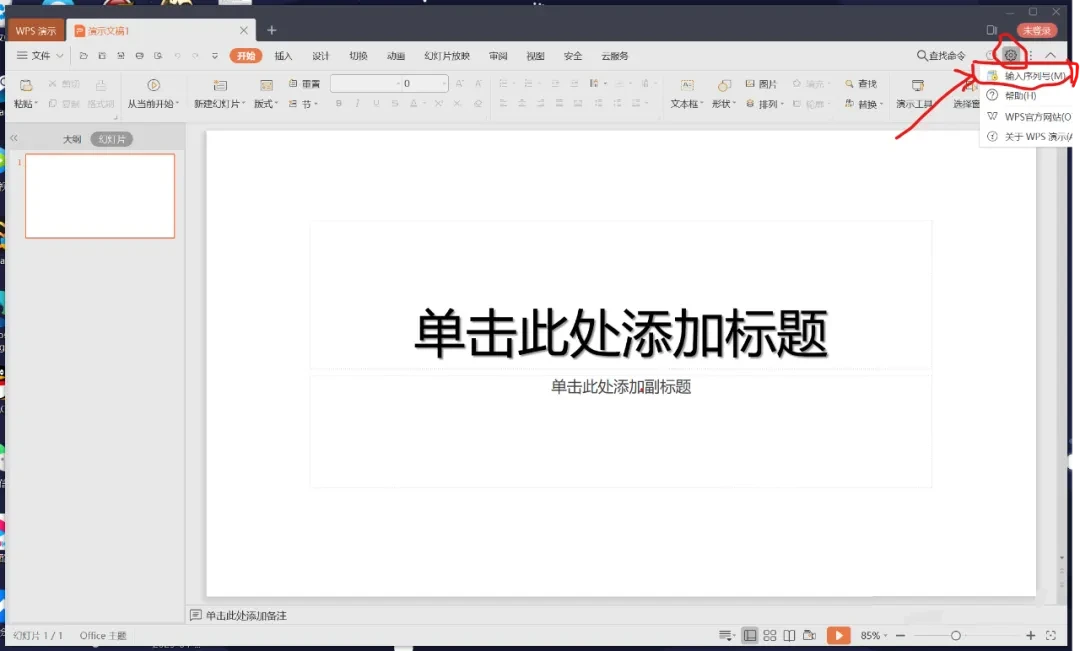Open 帮助(H) from the settings menu

click(1020, 96)
